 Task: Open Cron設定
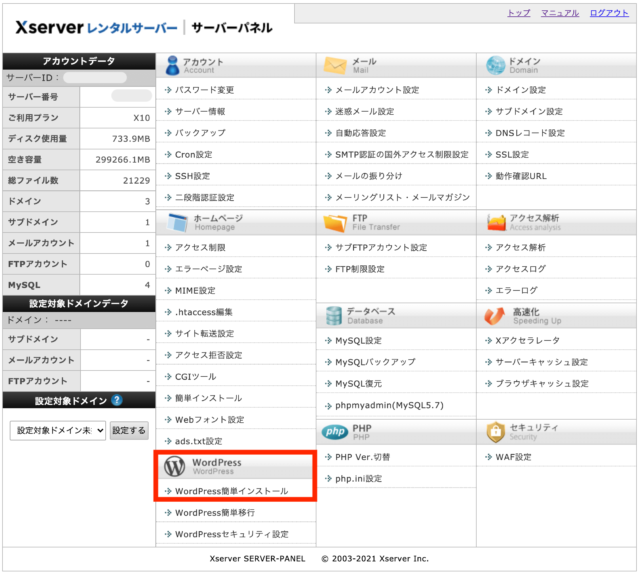(193, 154)
